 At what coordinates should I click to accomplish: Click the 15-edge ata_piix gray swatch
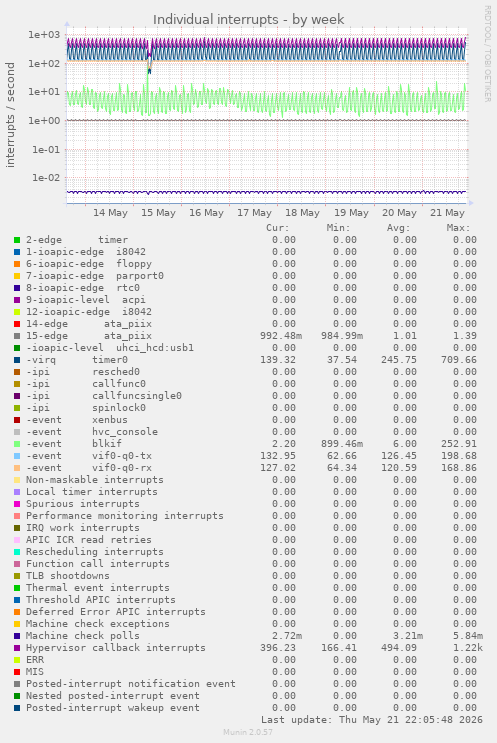(17, 336)
